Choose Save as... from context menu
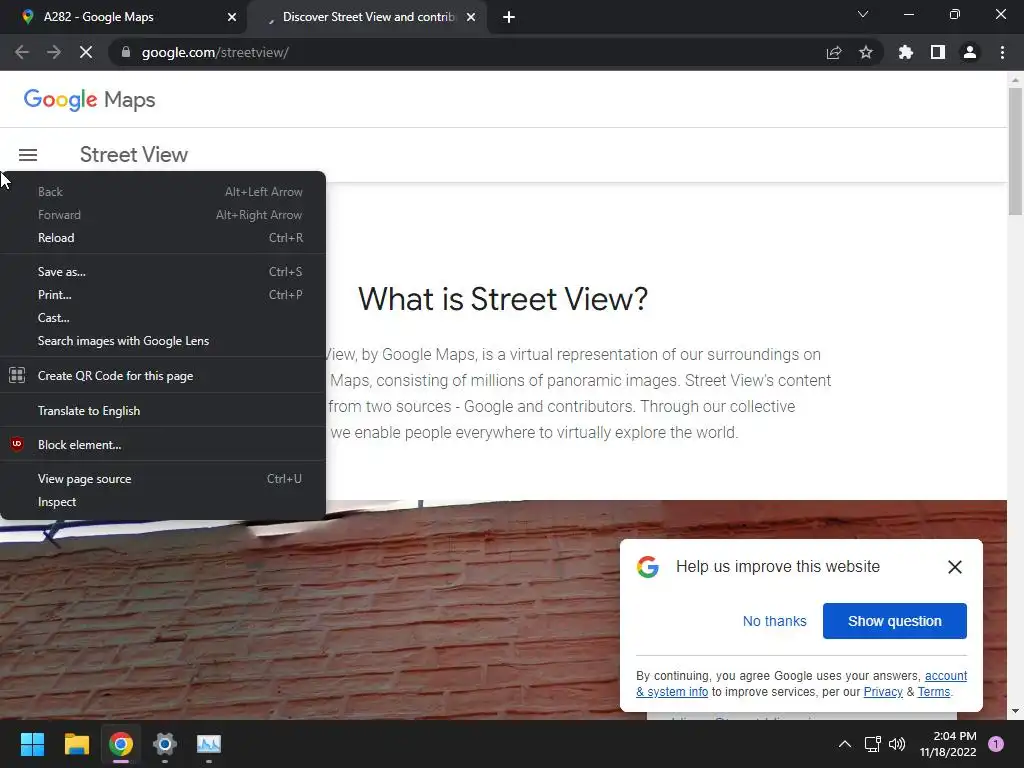The height and width of the screenshot is (768, 1024). [x=163, y=272]
